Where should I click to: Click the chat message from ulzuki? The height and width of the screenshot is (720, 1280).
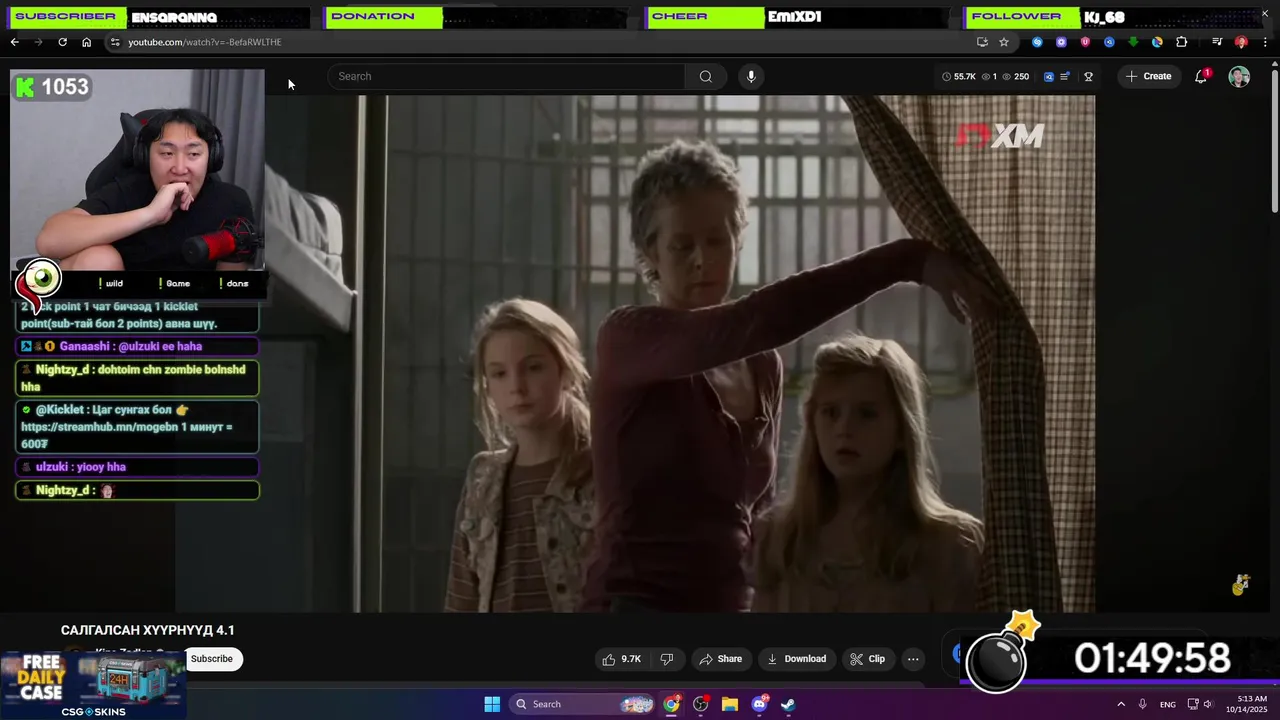137,467
